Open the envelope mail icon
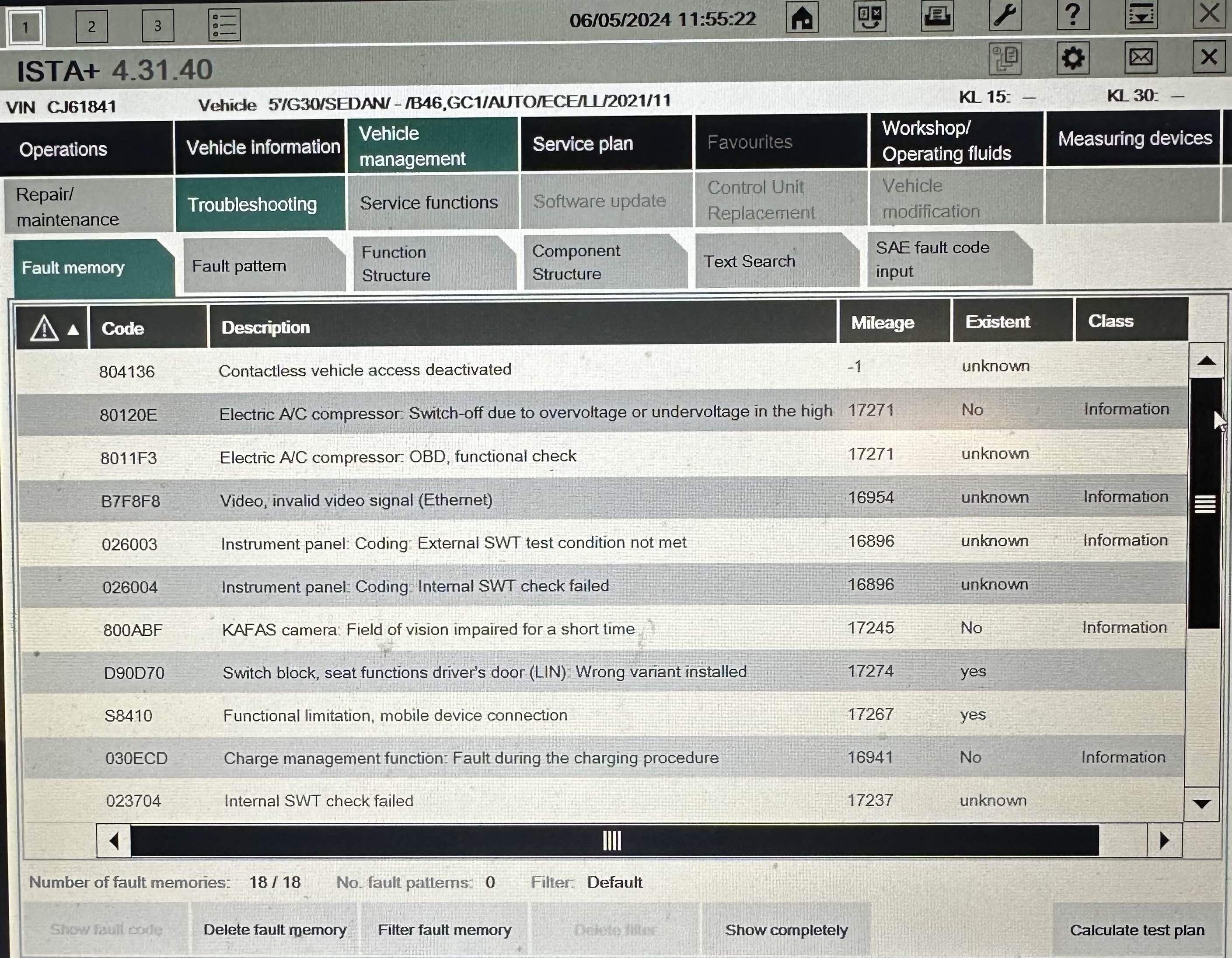Image resolution: width=1232 pixels, height=958 pixels. coord(1141,57)
